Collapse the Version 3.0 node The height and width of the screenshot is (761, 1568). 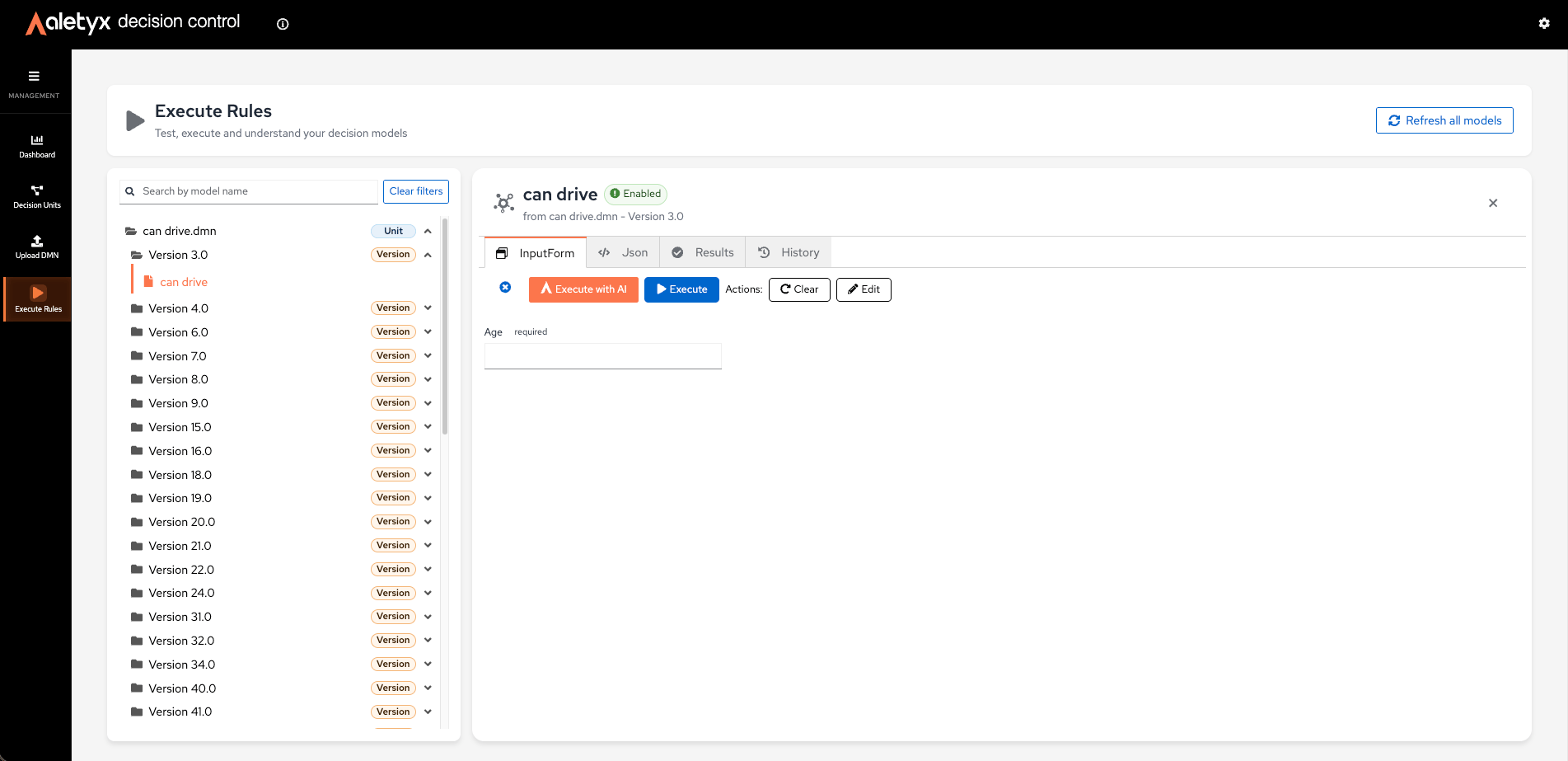[x=428, y=255]
